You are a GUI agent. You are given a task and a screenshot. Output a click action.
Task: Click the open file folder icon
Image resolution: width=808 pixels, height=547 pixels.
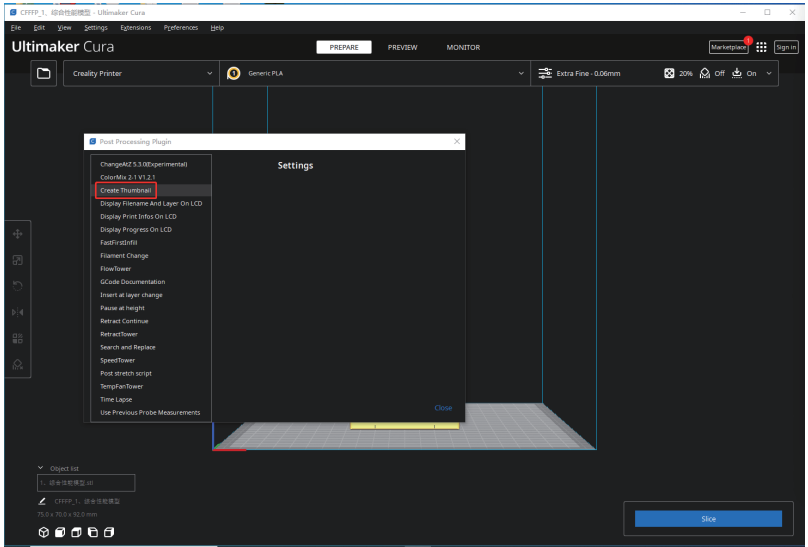click(44, 73)
